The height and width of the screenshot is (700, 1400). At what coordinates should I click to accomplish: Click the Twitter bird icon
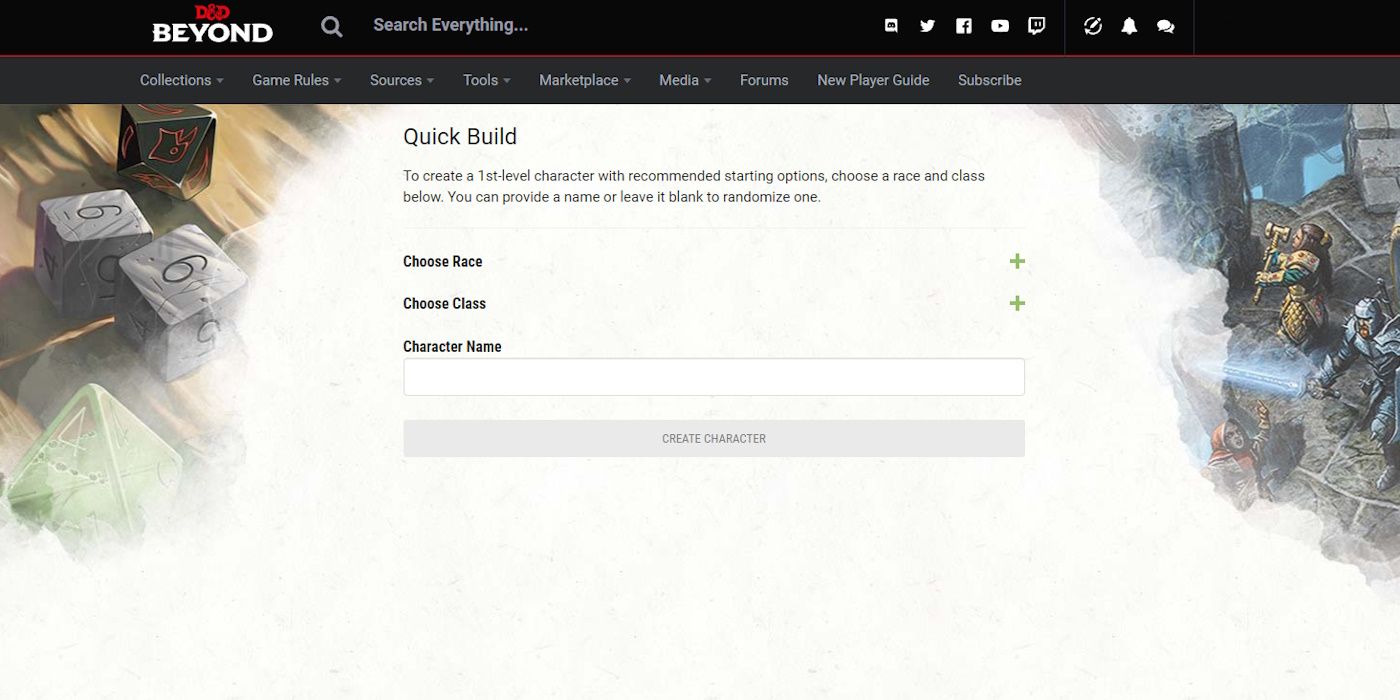[x=927, y=25]
